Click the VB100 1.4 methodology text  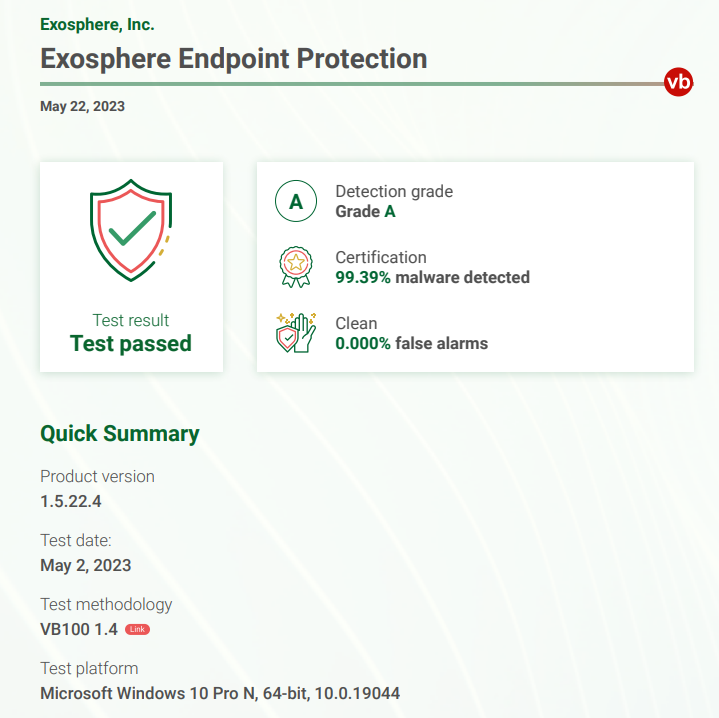click(x=79, y=629)
